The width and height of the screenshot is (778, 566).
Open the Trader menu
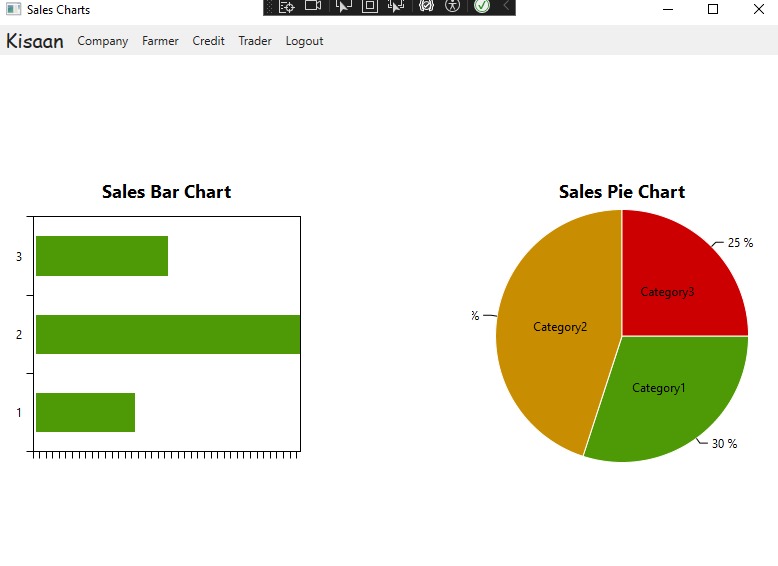255,41
